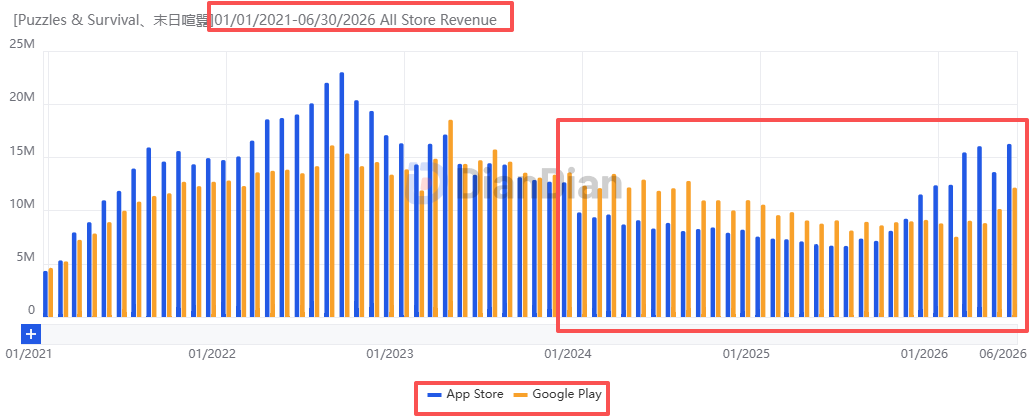Click the 01/2022 x-axis date label
The image size is (1035, 417).
[212, 354]
